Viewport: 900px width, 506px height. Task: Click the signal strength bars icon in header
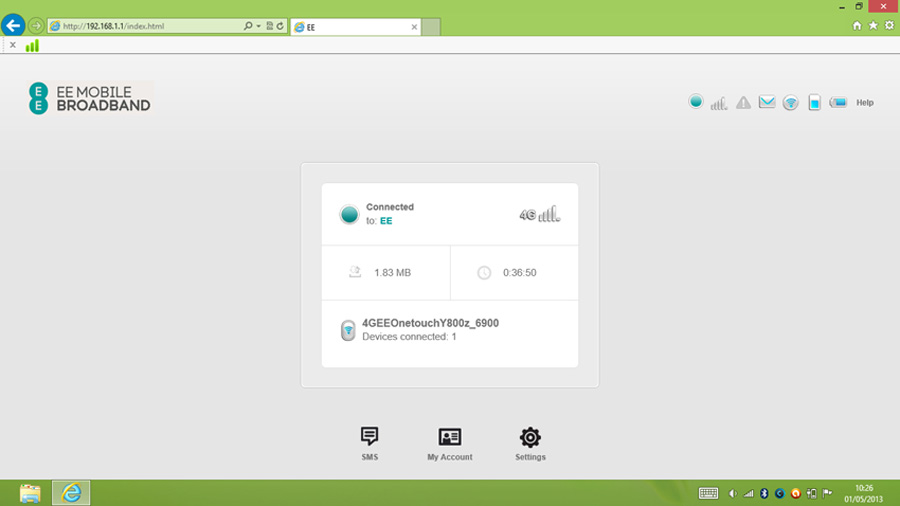(719, 103)
